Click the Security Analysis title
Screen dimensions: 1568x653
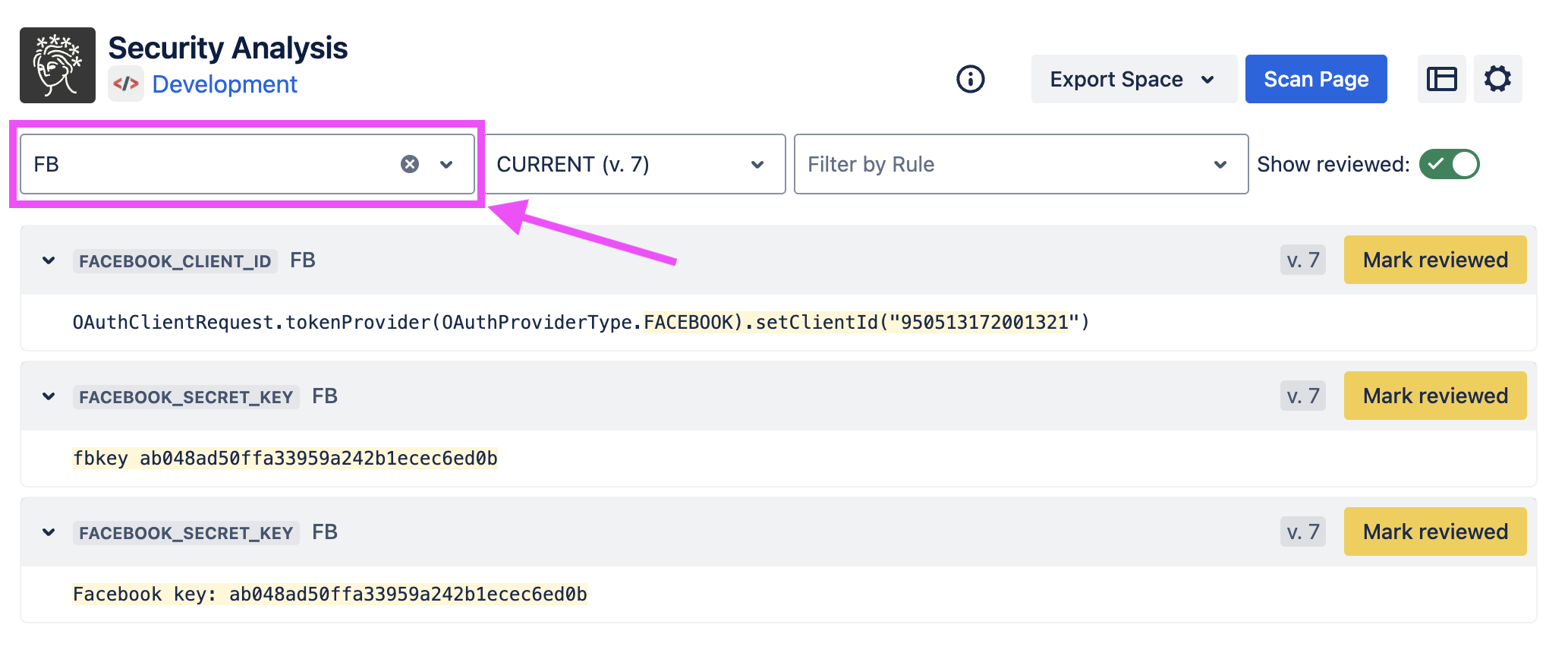click(x=228, y=48)
